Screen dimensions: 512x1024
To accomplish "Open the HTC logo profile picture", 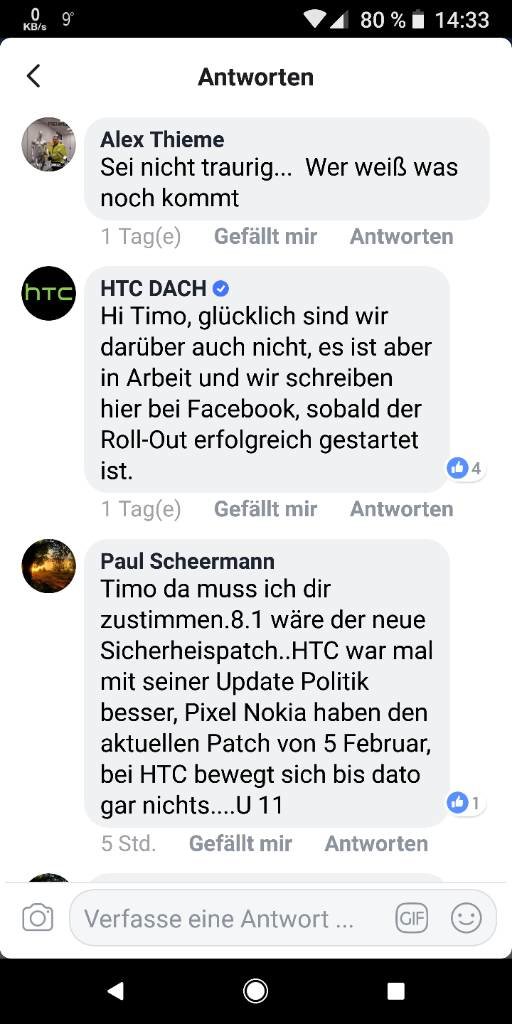I will coord(49,293).
